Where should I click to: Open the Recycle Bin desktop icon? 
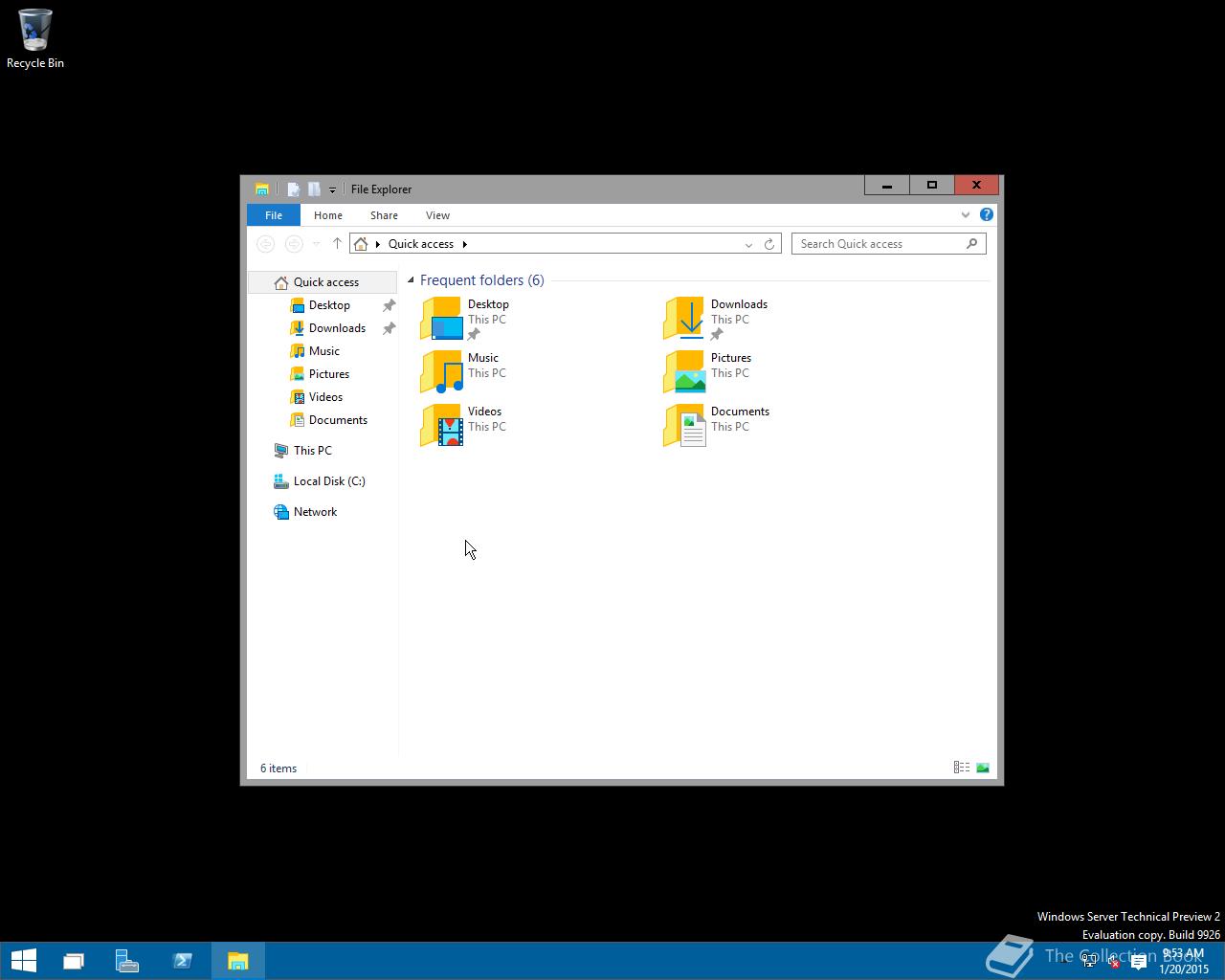pos(35,38)
